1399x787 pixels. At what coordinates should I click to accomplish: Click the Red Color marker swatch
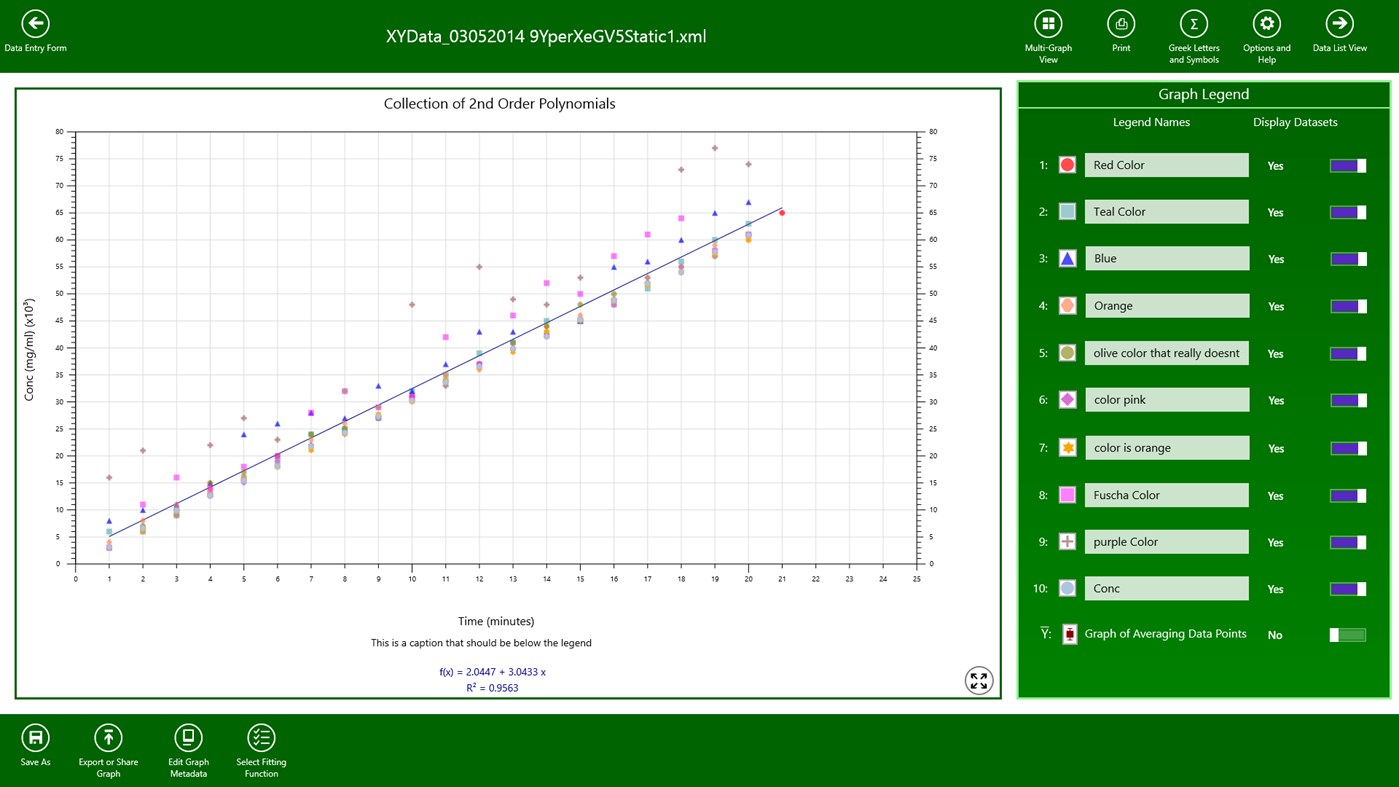tap(1067, 165)
